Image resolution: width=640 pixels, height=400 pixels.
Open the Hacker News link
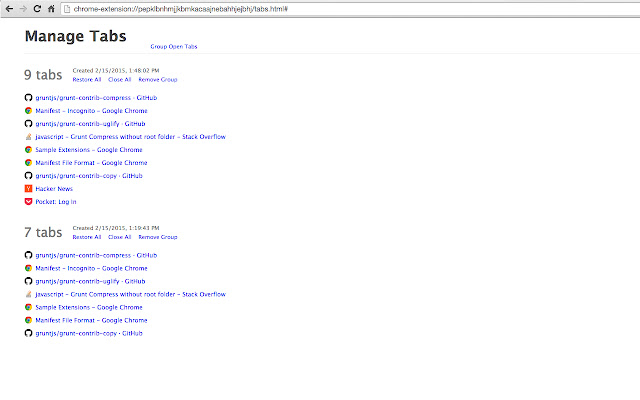54,189
